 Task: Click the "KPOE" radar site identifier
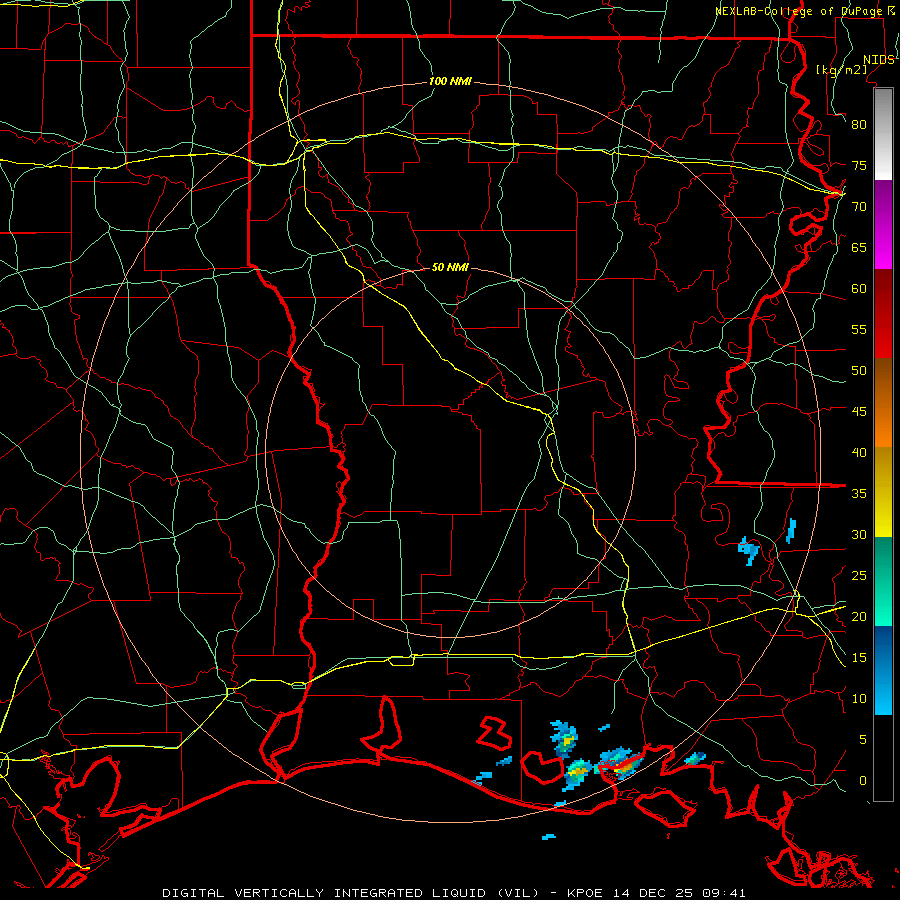click(x=587, y=893)
